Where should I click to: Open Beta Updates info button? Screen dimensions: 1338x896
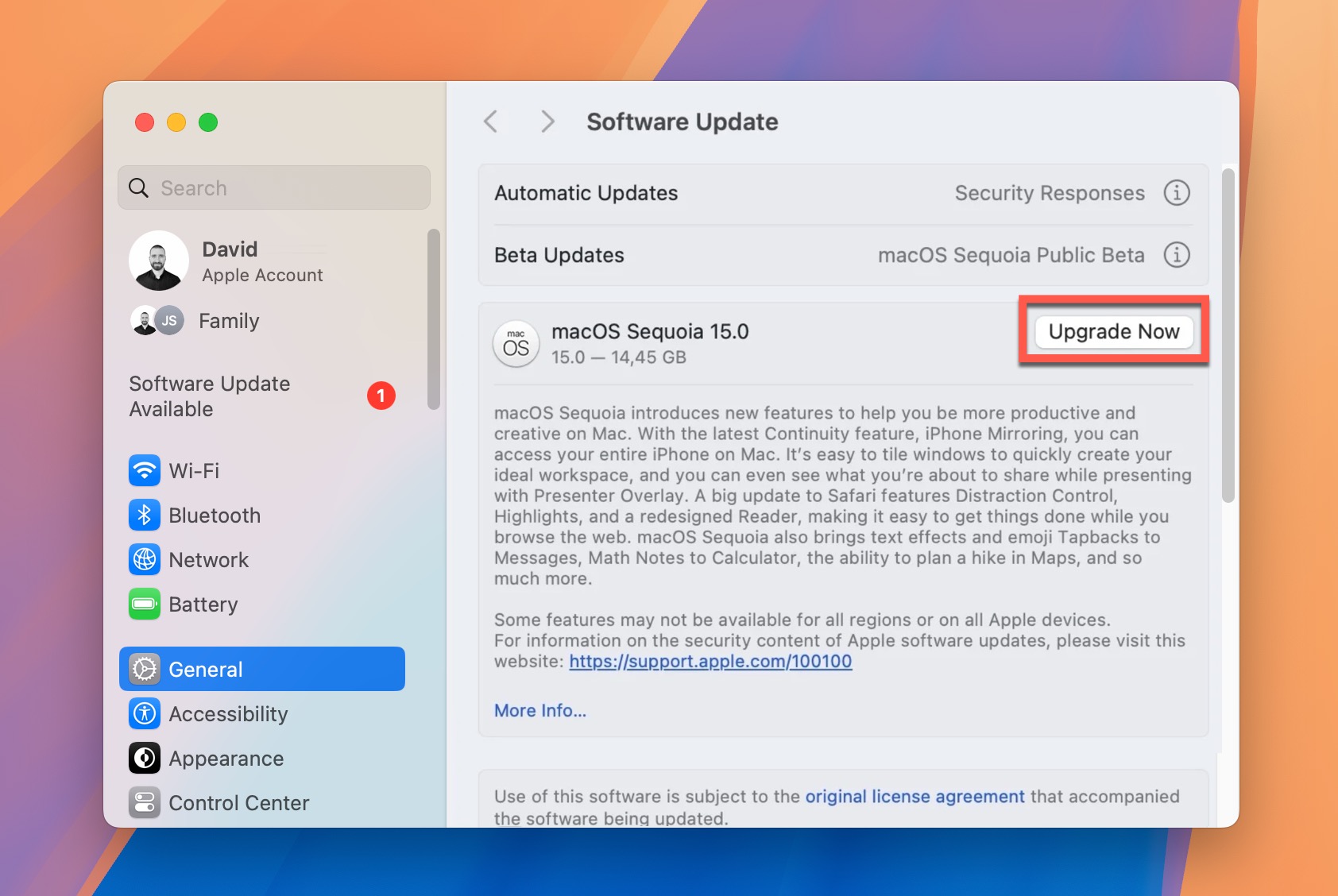tap(1177, 254)
